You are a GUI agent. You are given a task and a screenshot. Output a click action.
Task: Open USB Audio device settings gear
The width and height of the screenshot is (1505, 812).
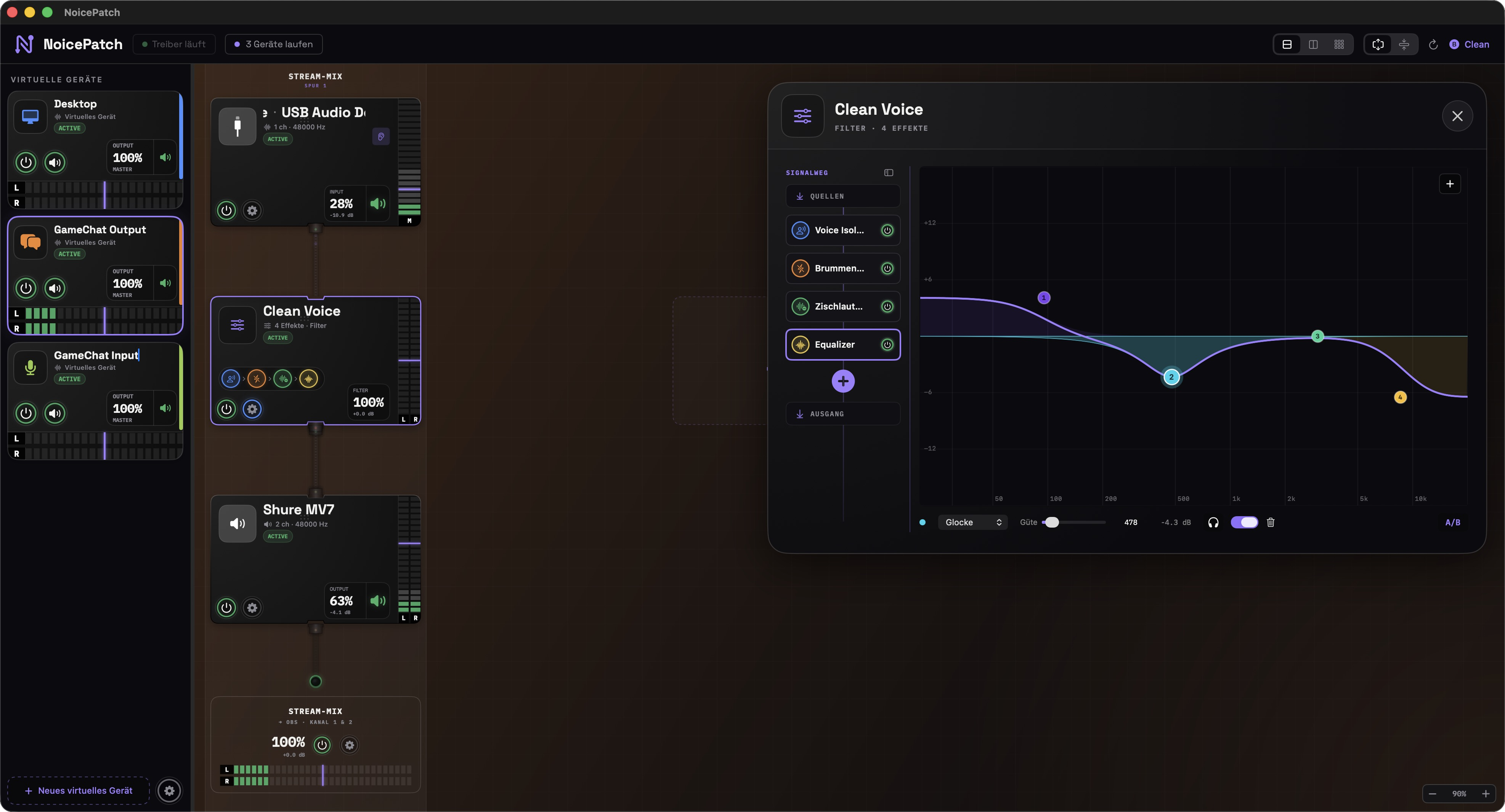pos(252,210)
